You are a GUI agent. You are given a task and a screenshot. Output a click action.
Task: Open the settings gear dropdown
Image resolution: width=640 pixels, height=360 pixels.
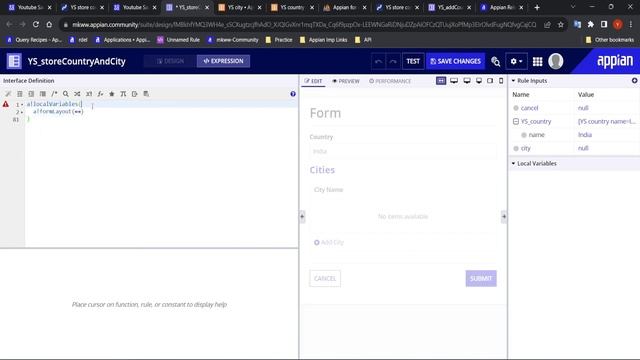coord(516,61)
